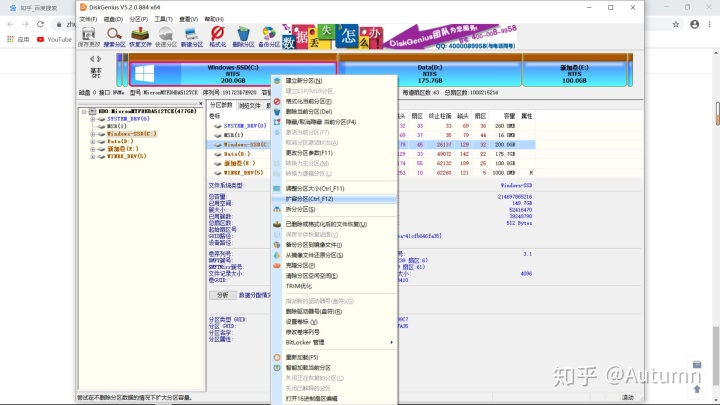Open the 分区(P) menu

click(138, 19)
